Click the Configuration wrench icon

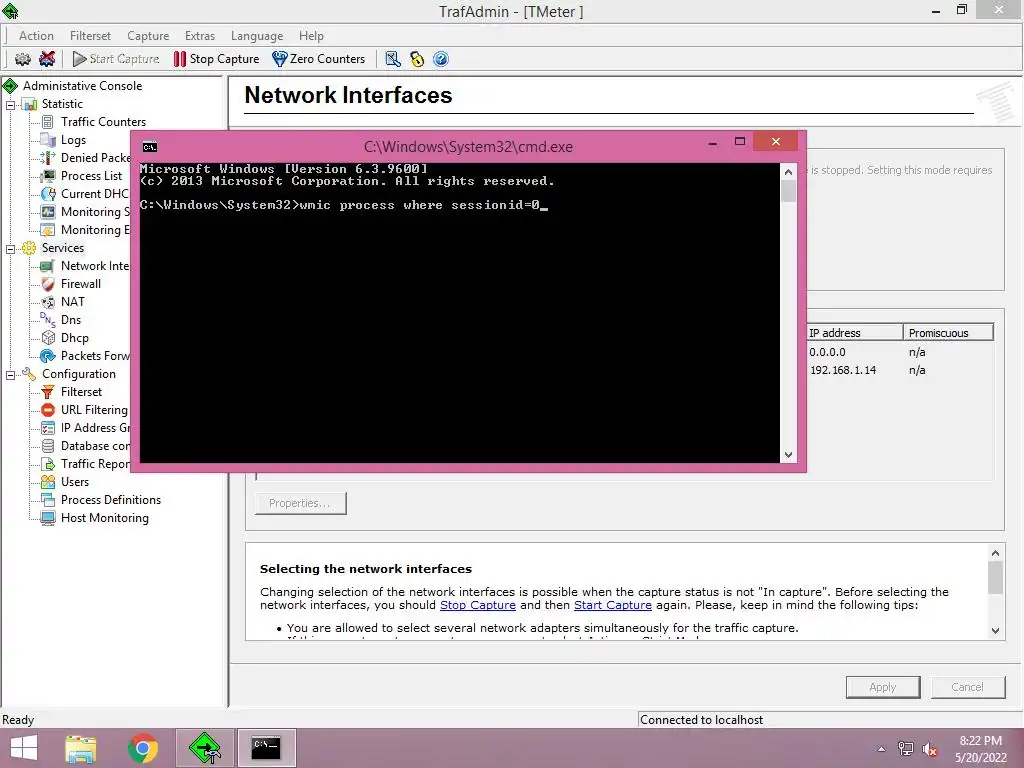tap(29, 374)
